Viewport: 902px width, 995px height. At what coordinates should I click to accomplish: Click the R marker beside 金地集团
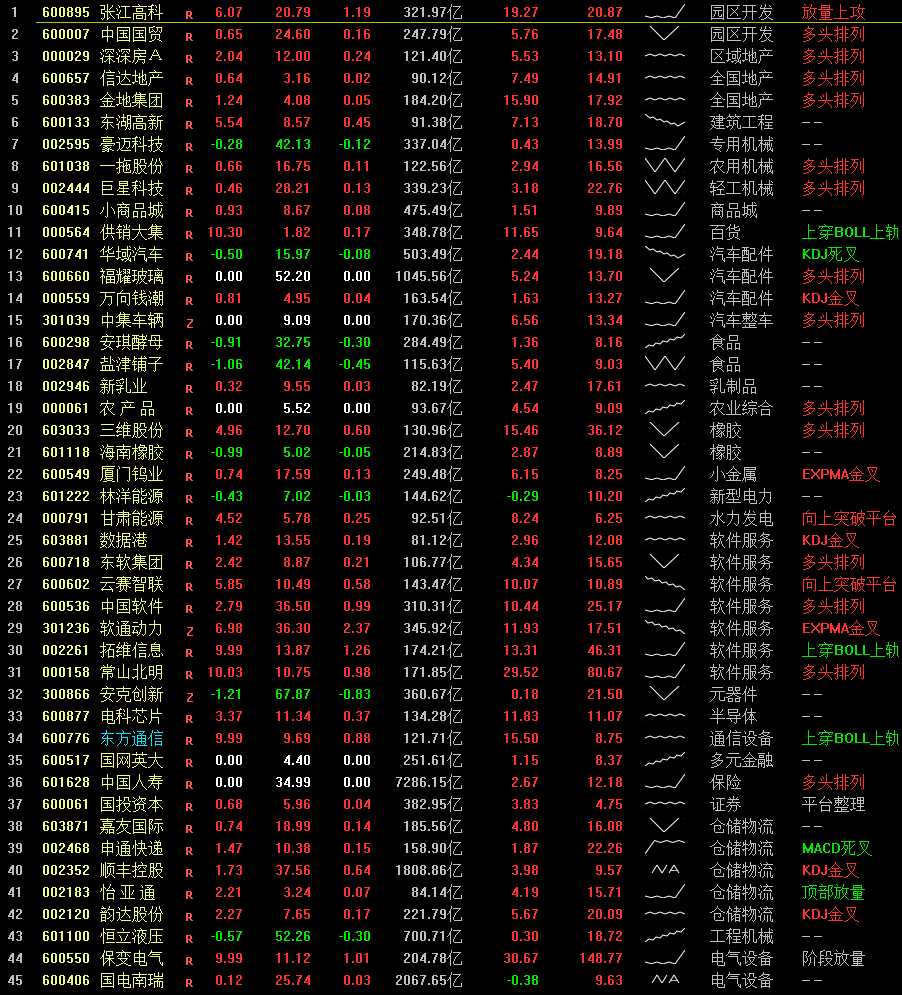tap(189, 102)
